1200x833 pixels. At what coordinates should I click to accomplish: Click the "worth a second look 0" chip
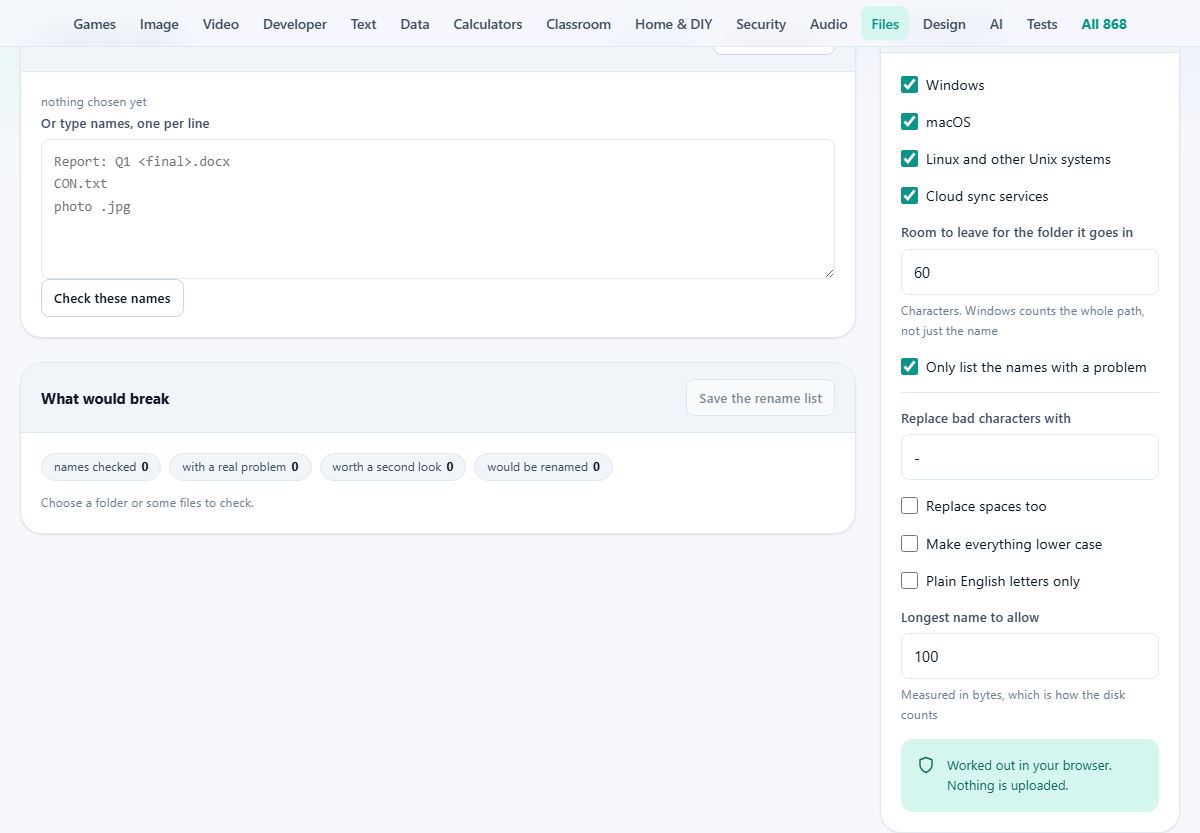pos(393,467)
